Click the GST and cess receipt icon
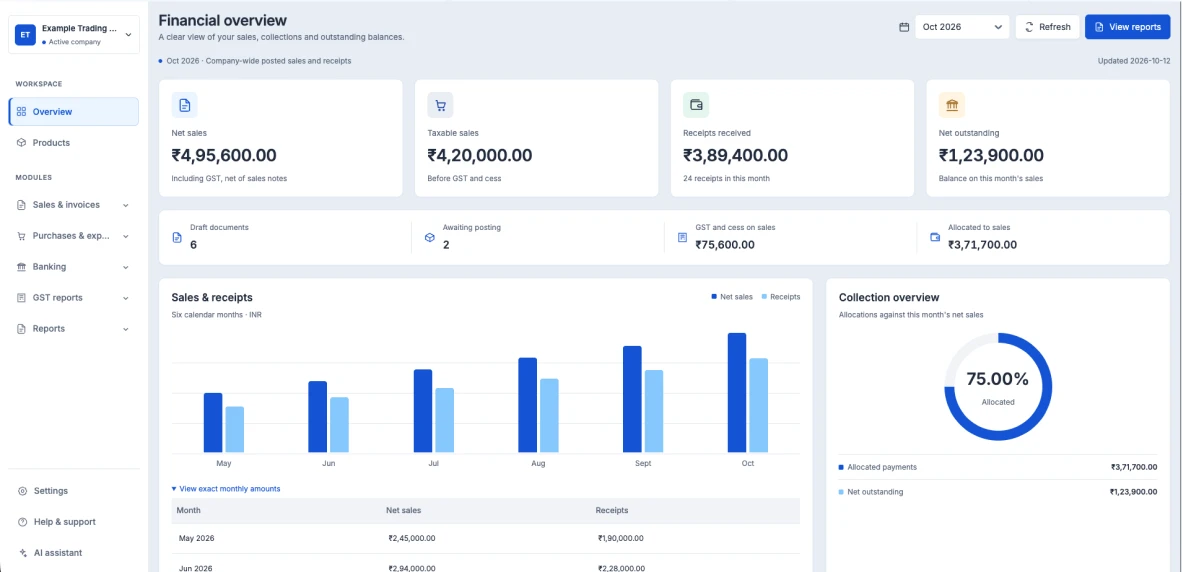 click(682, 237)
